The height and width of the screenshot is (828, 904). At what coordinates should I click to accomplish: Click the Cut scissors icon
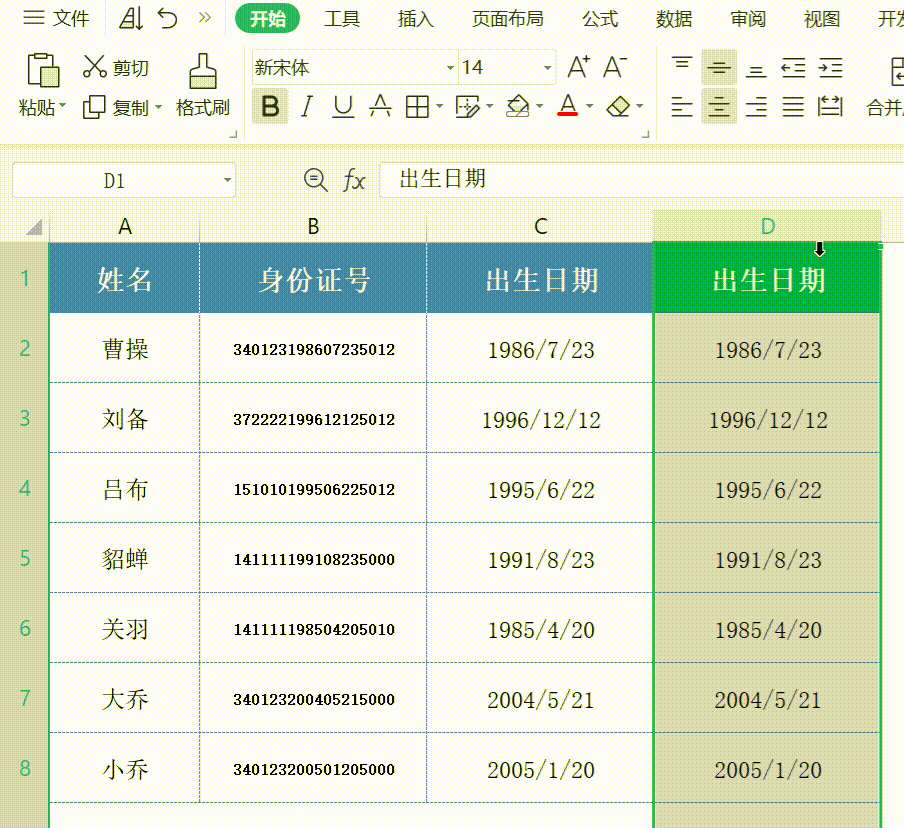coord(95,67)
